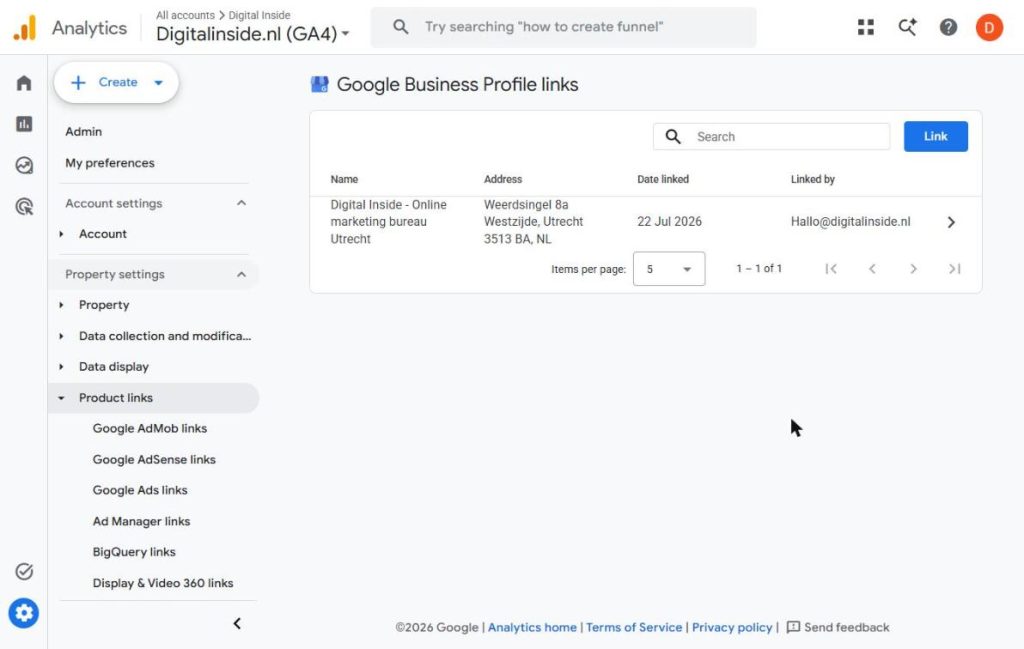Click the Google Analytics logo
Viewport: 1024px width, 649px height.
pyautogui.click(x=25, y=27)
